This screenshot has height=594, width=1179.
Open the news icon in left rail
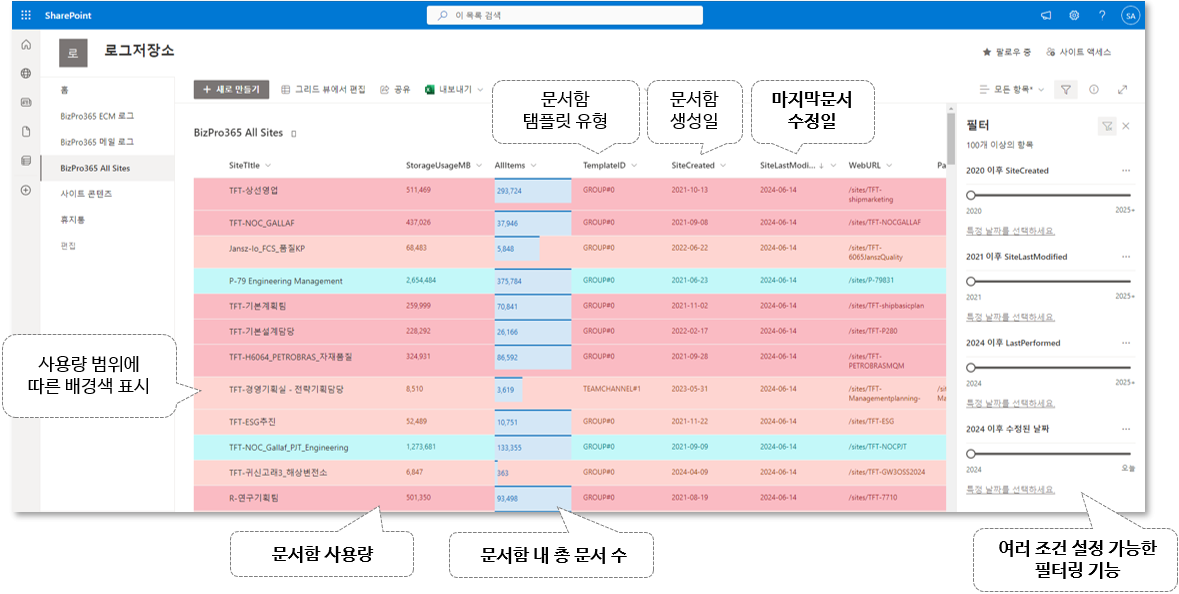point(26,102)
